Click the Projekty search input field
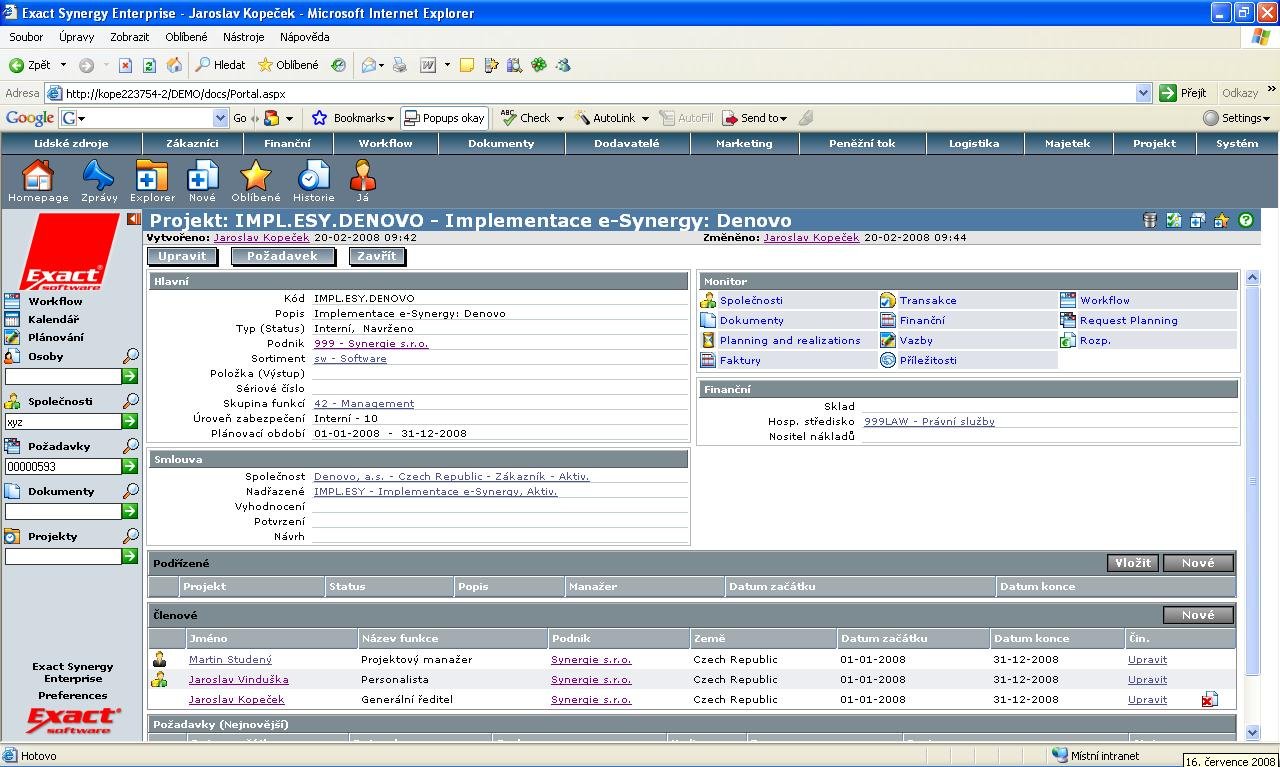This screenshot has height=767, width=1280. [63, 556]
